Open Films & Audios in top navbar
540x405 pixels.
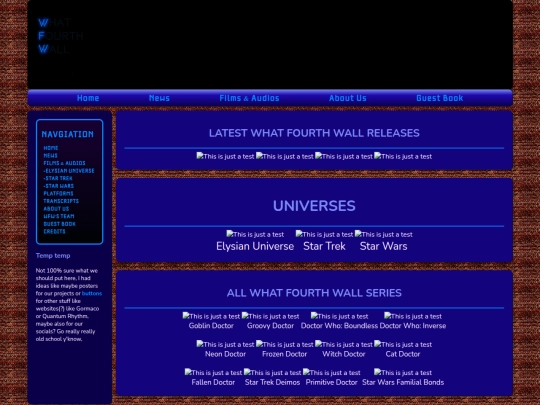(249, 98)
